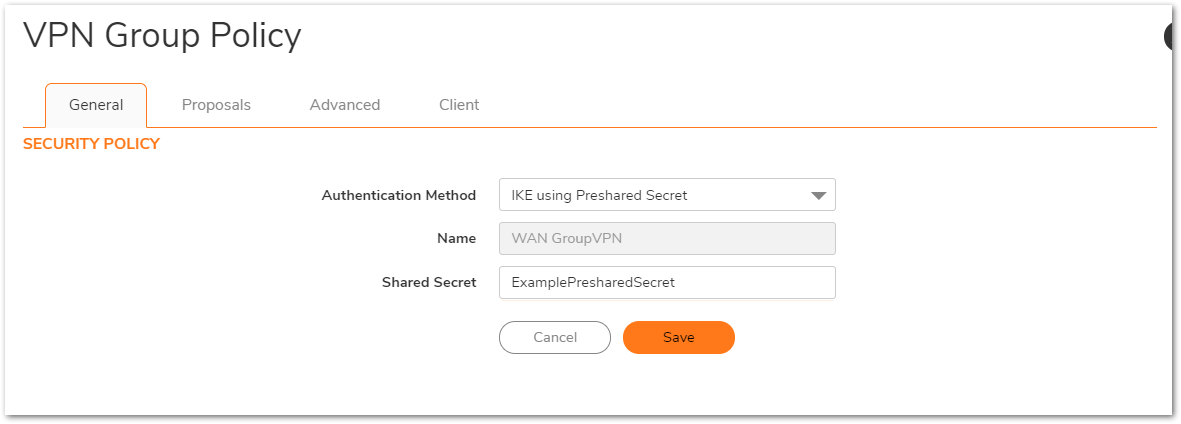
Task: Click the IKE using Preshared Secret selected text
Action: (599, 196)
